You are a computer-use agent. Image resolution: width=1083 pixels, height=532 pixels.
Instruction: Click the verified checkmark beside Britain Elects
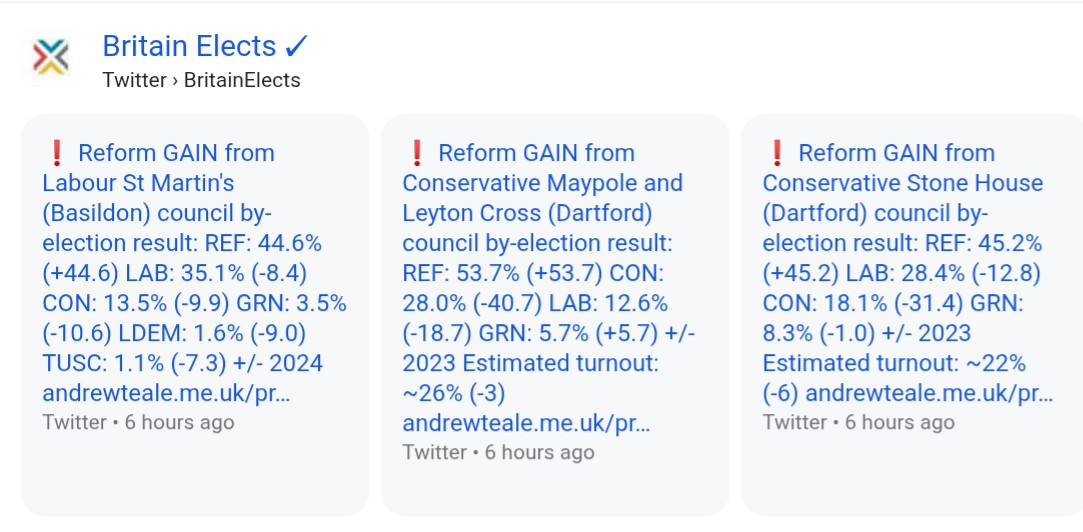[x=296, y=46]
